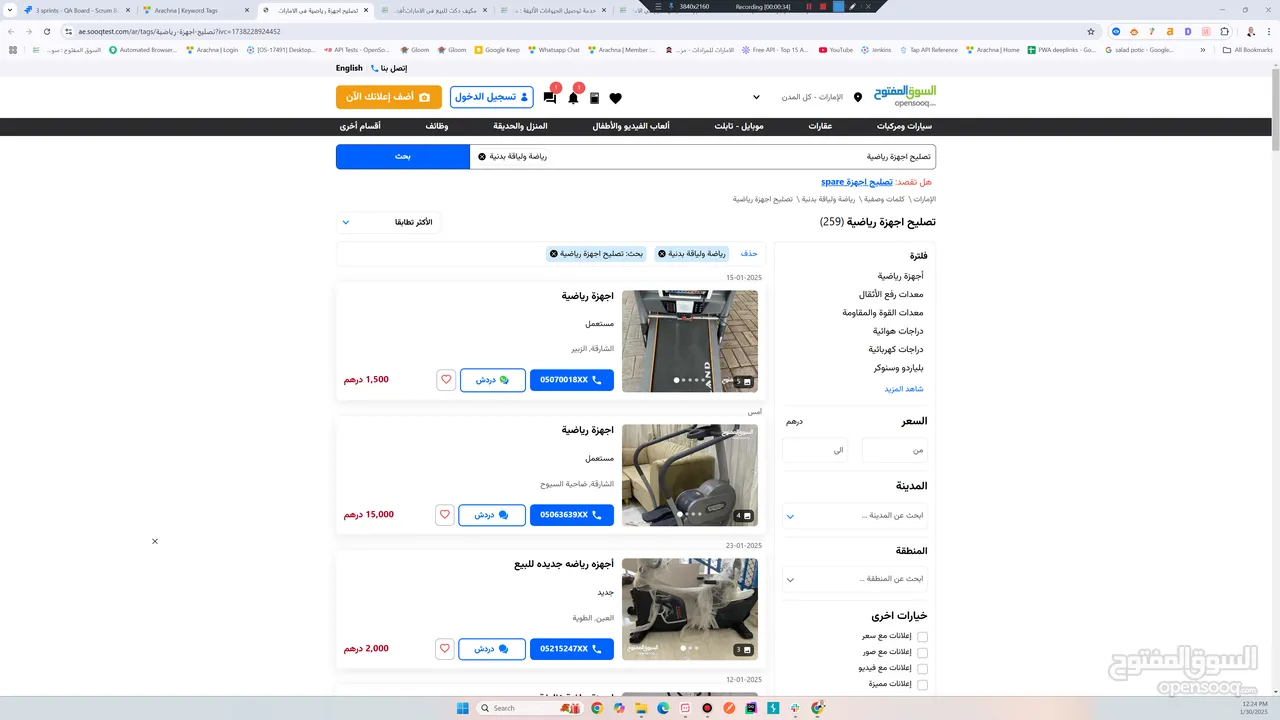Image resolution: width=1280 pixels, height=720 pixels.
Task: Expand 'شاهد المزيد' in category filter
Action: 903,389
